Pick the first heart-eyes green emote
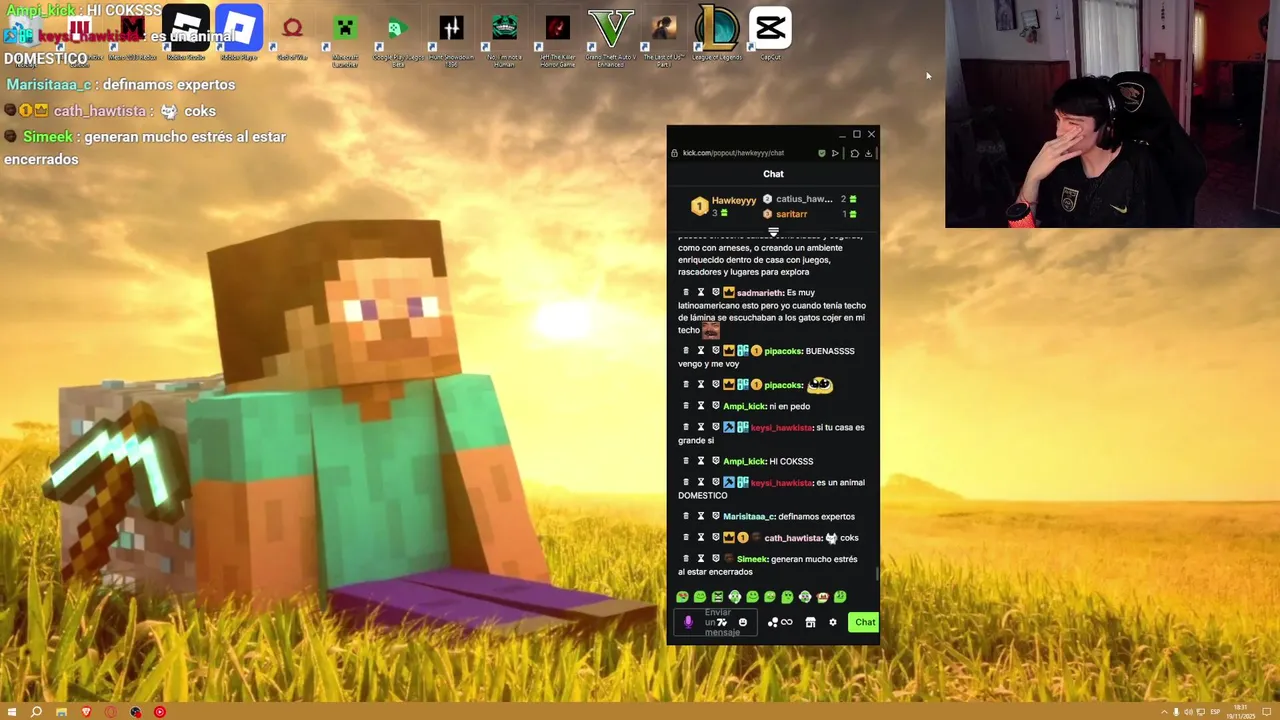The image size is (1280, 720). pyautogui.click(x=682, y=597)
